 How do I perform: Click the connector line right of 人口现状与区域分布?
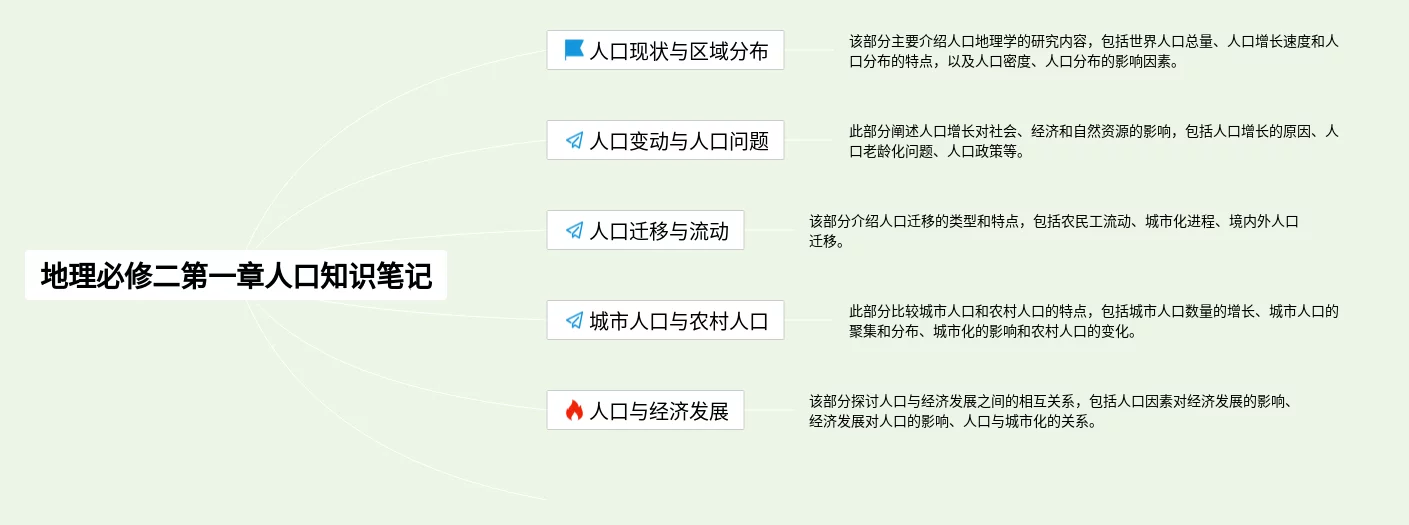point(810,50)
